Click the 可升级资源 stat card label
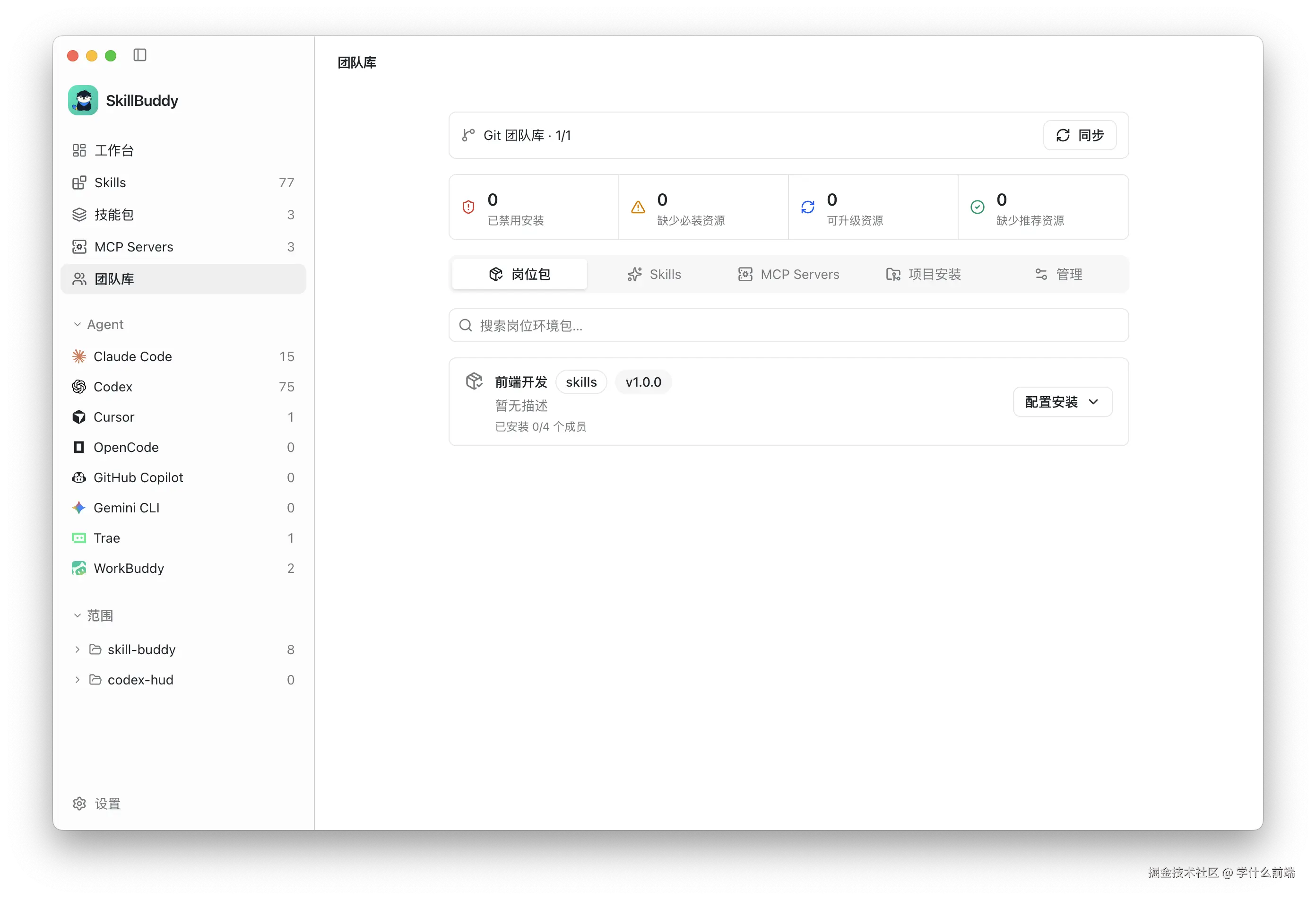 point(855,221)
